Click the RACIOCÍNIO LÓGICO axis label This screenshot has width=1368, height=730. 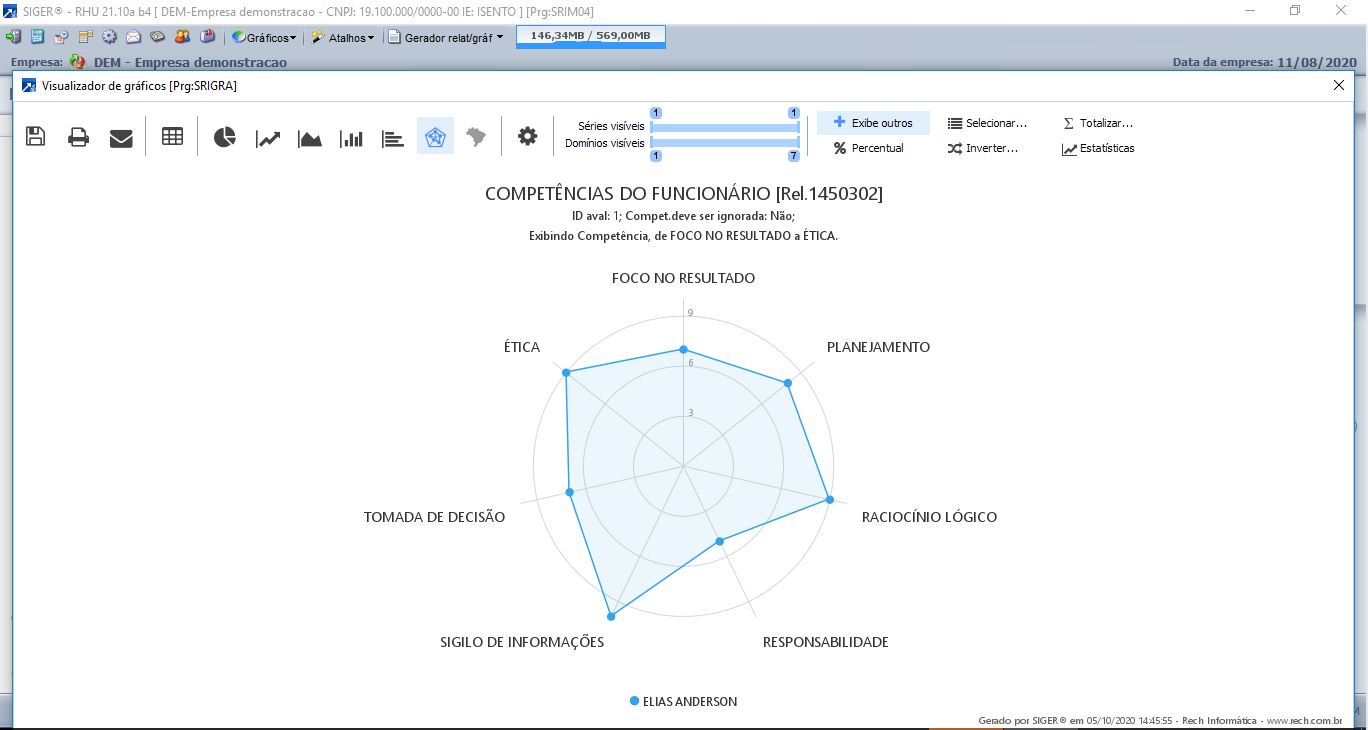pyautogui.click(x=929, y=517)
